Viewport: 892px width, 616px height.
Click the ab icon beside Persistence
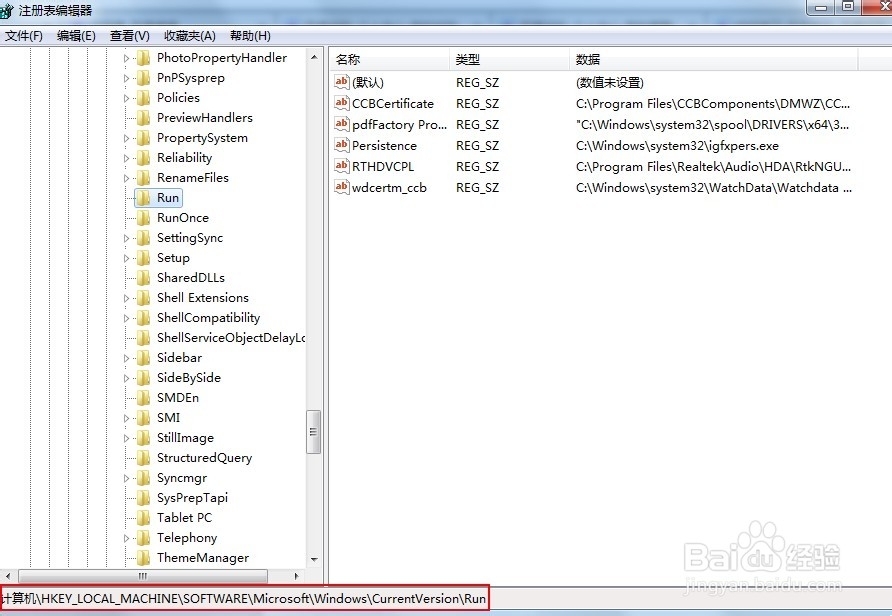click(341, 145)
